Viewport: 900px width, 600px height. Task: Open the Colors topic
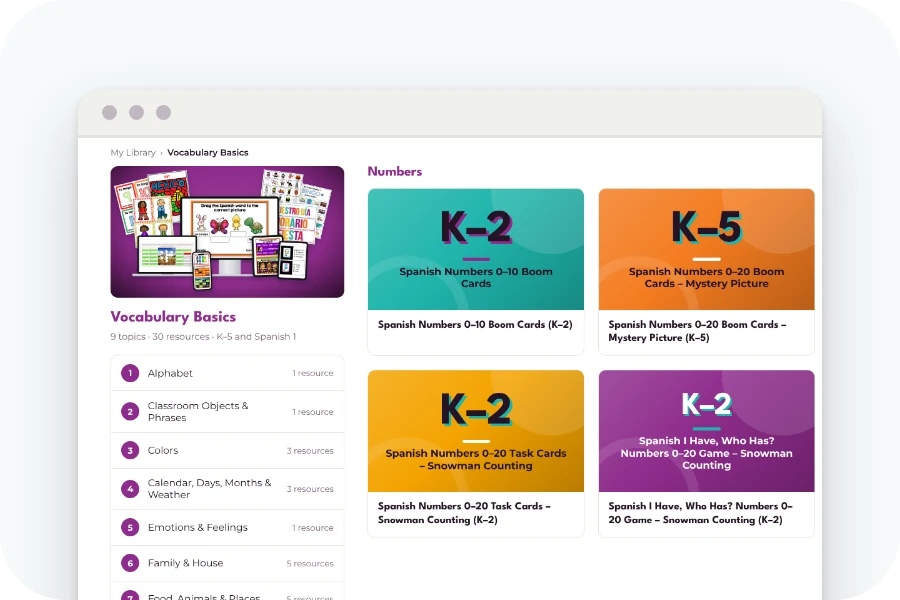(x=227, y=451)
